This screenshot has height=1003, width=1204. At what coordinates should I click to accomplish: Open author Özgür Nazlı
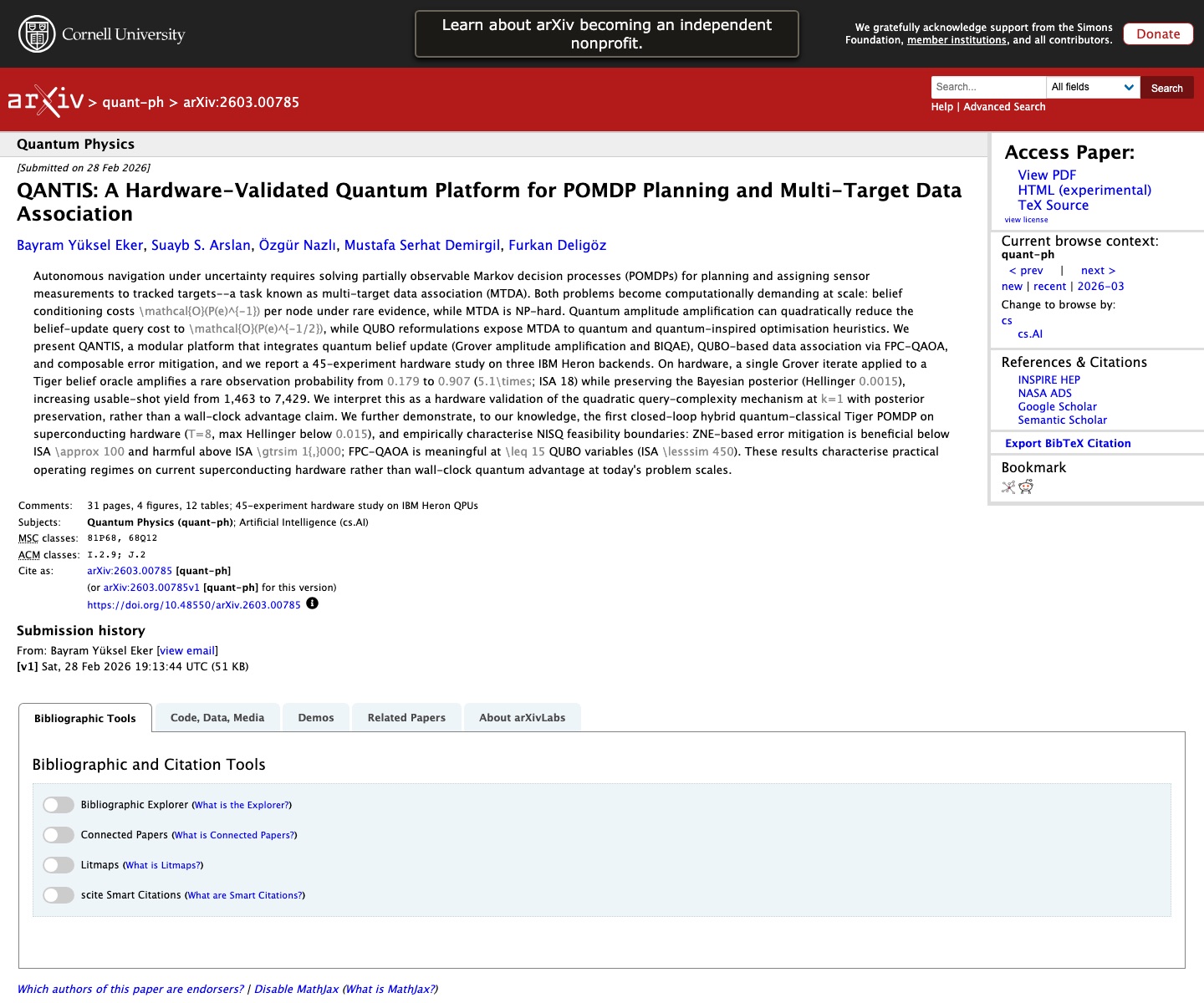coord(298,245)
